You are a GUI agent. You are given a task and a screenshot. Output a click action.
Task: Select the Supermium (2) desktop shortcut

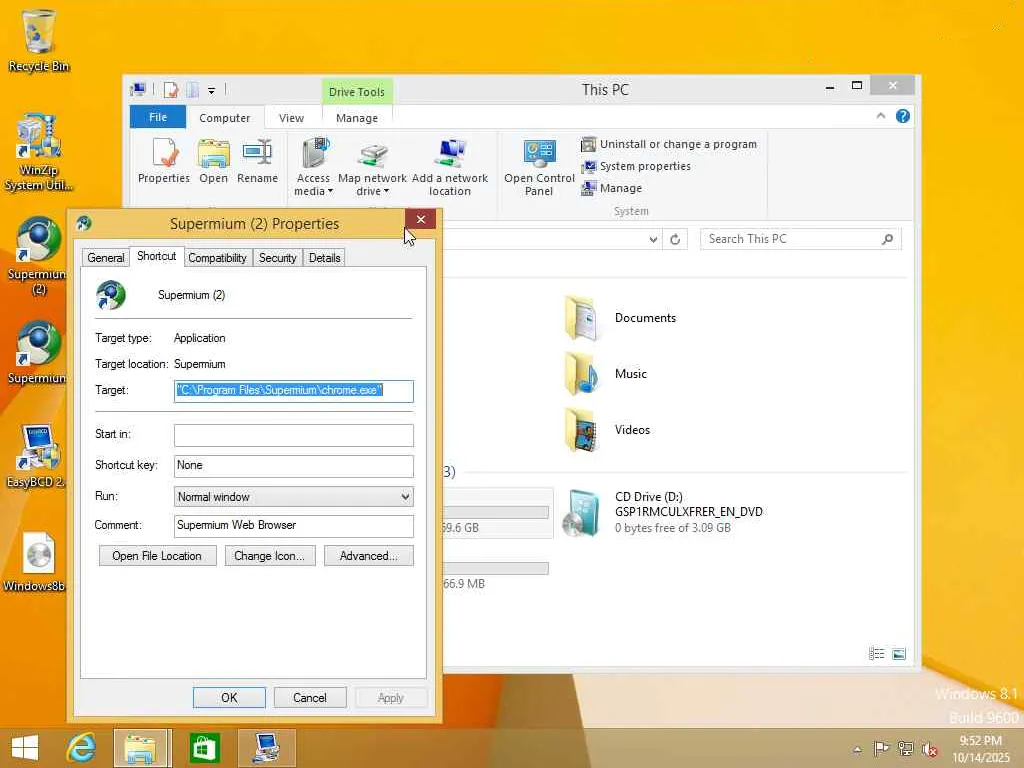click(x=38, y=255)
